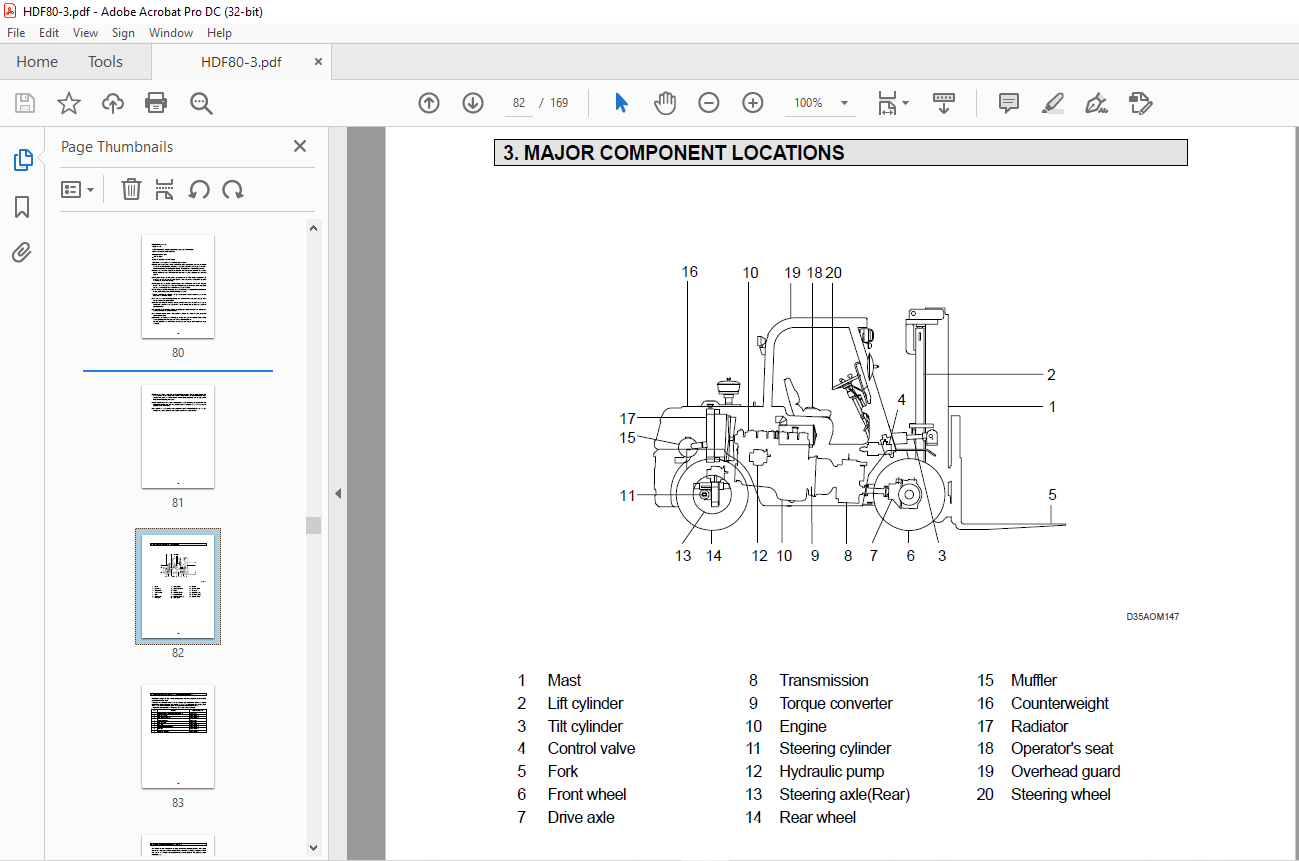This screenshot has width=1299, height=861.
Task: Close the Page Thumbnails panel
Action: (x=299, y=146)
